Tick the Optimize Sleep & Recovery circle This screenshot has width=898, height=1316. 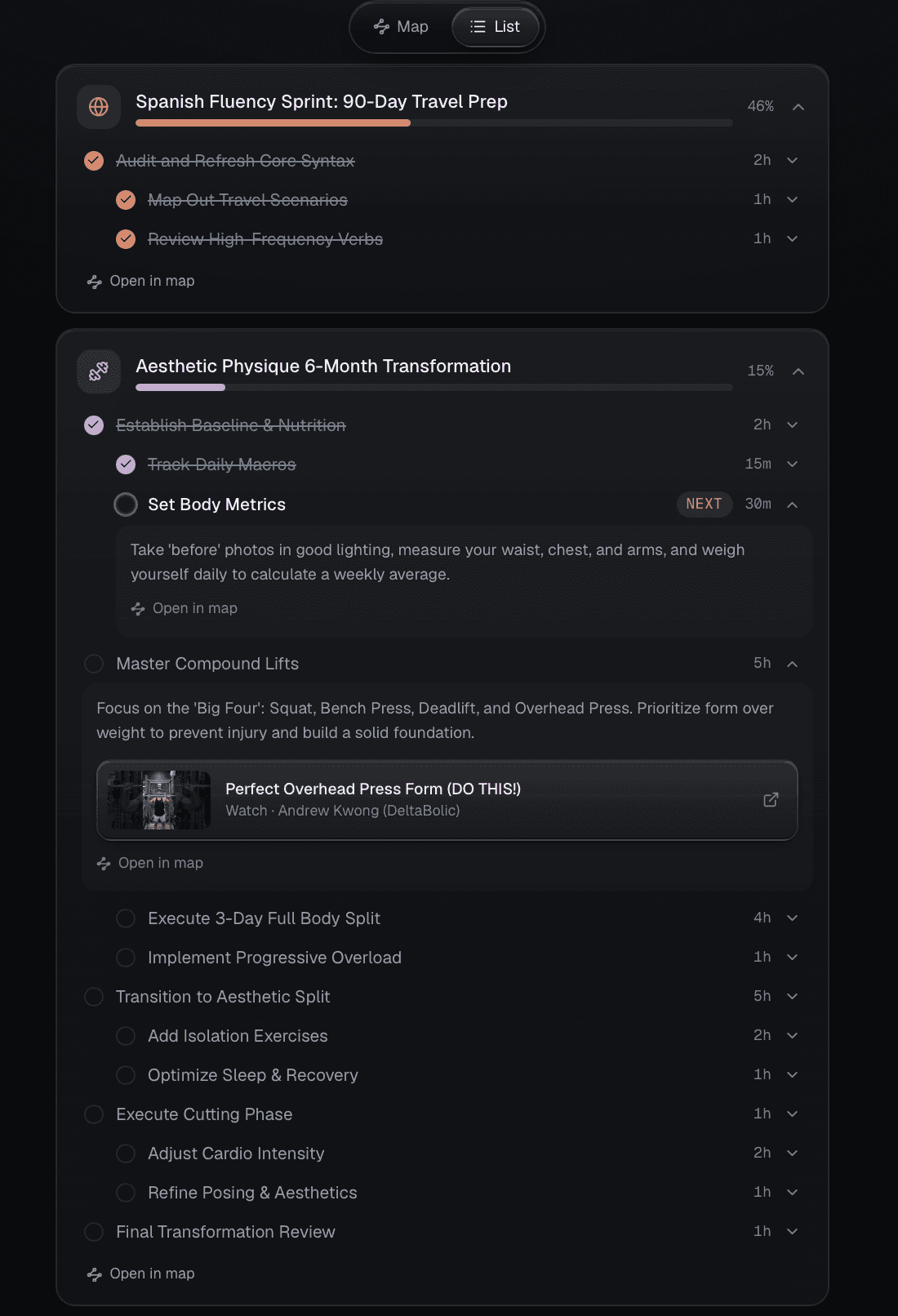[x=126, y=1075]
